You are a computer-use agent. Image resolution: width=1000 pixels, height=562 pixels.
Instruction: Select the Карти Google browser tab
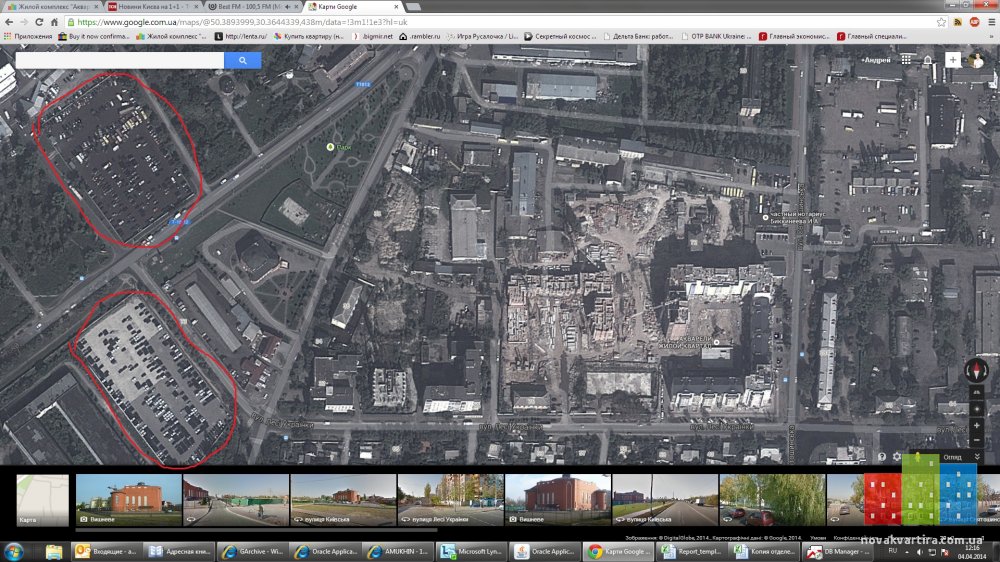click(x=353, y=6)
